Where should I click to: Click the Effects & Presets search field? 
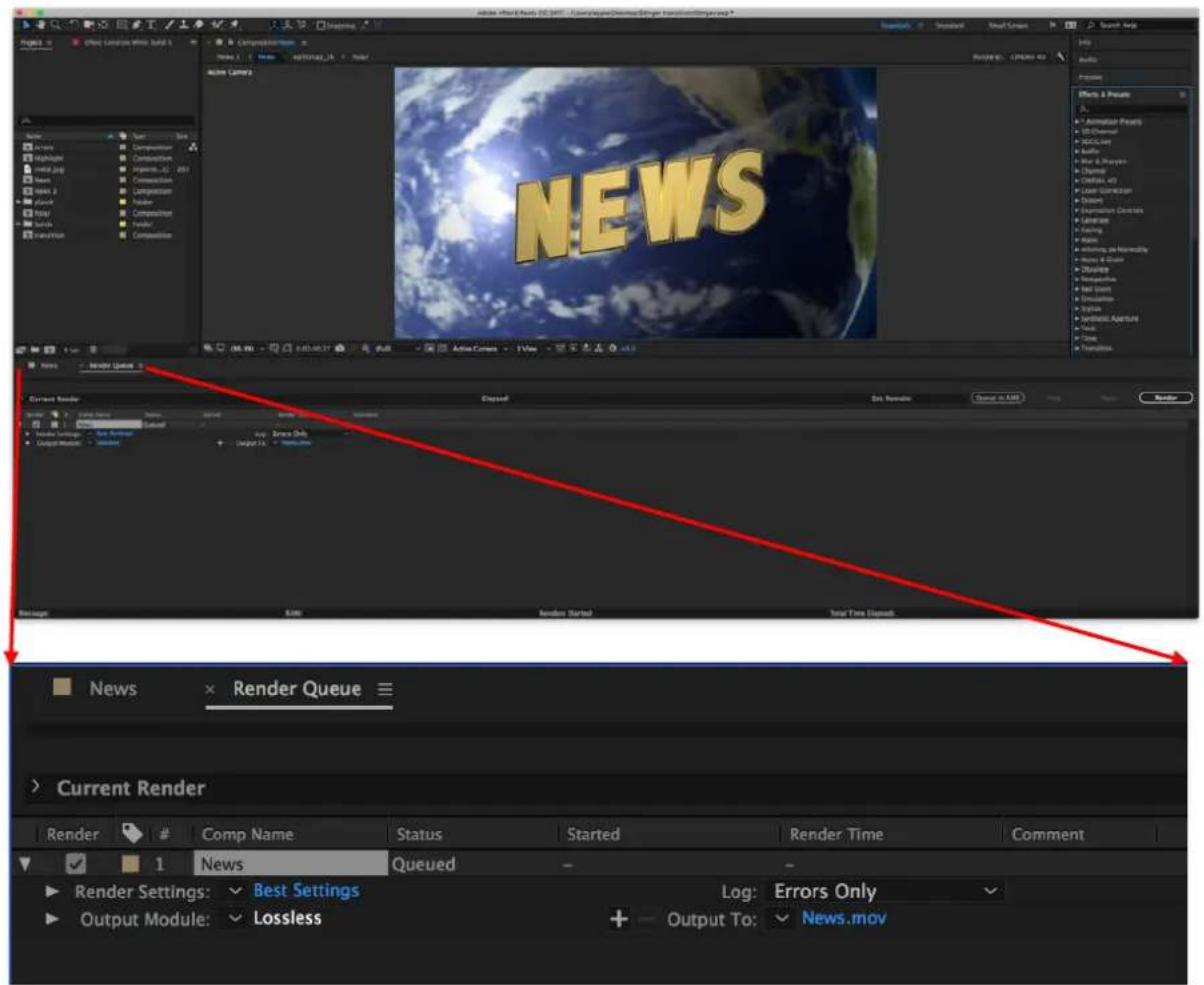[x=1133, y=108]
